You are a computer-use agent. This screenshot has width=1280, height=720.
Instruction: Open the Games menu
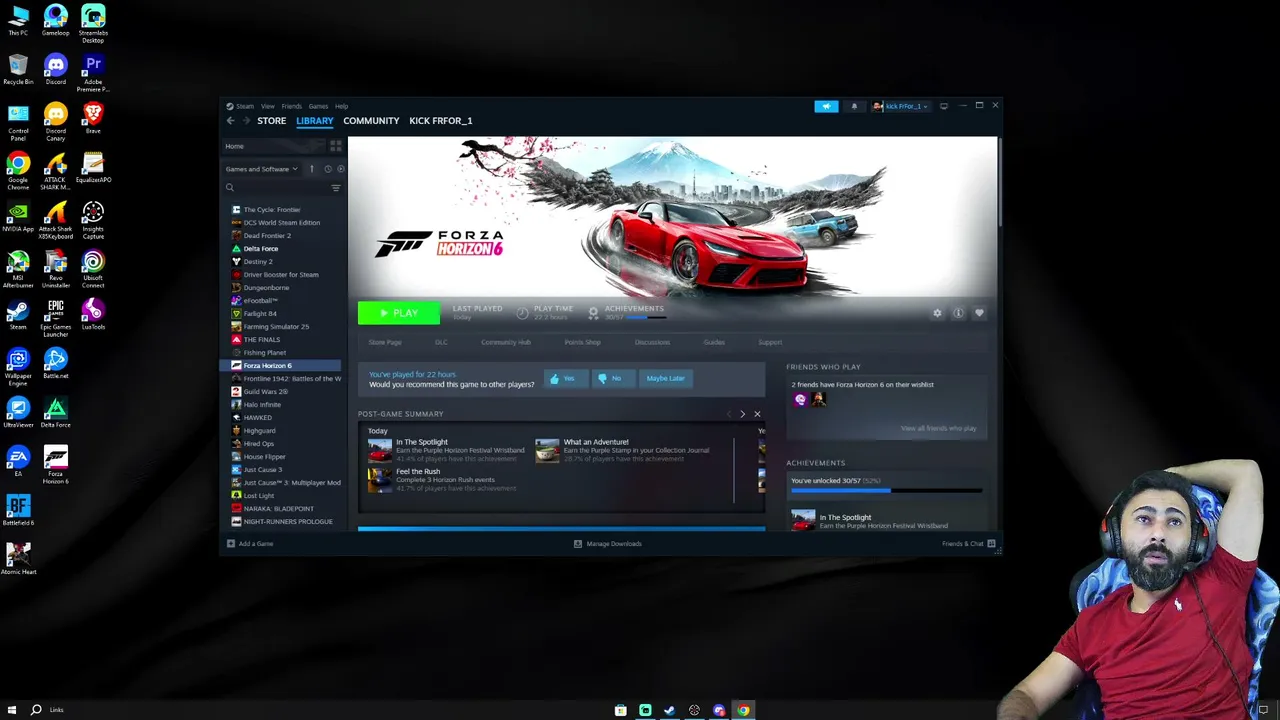click(318, 106)
